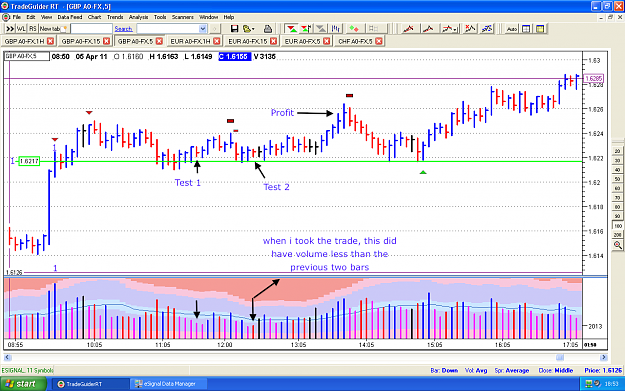Open the Scanners menu
The width and height of the screenshot is (625, 391).
pyautogui.click(x=183, y=17)
